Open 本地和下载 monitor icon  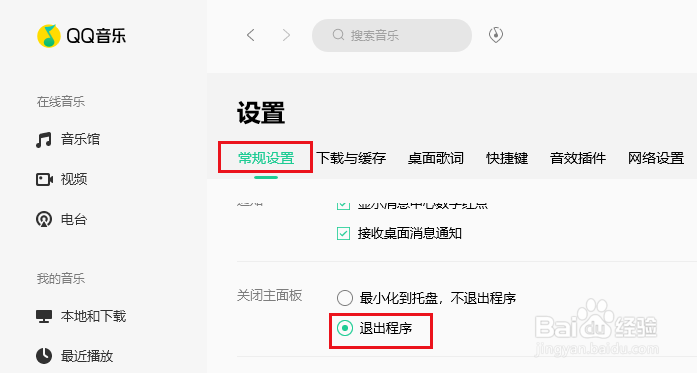tap(44, 316)
